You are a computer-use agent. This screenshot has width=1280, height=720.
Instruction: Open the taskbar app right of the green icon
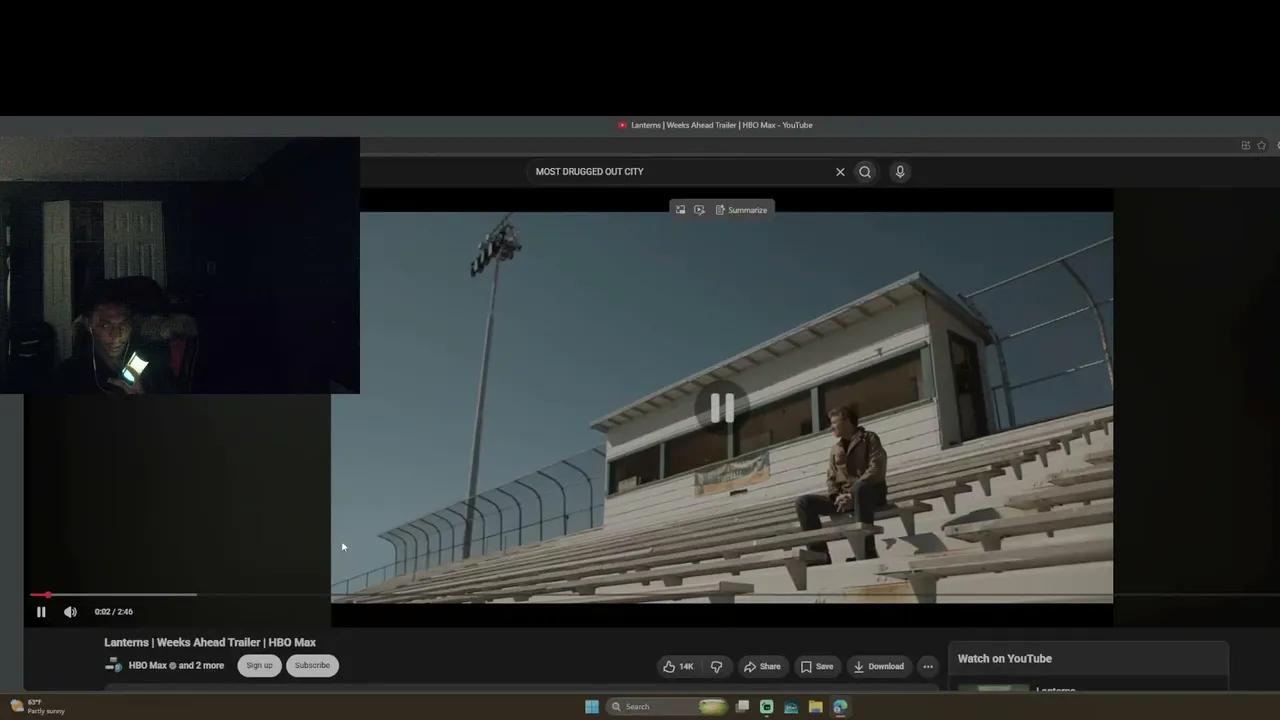pyautogui.click(x=791, y=707)
